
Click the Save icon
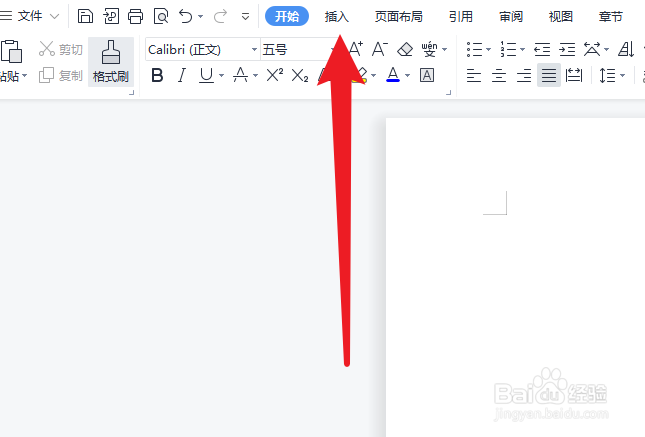click(86, 16)
